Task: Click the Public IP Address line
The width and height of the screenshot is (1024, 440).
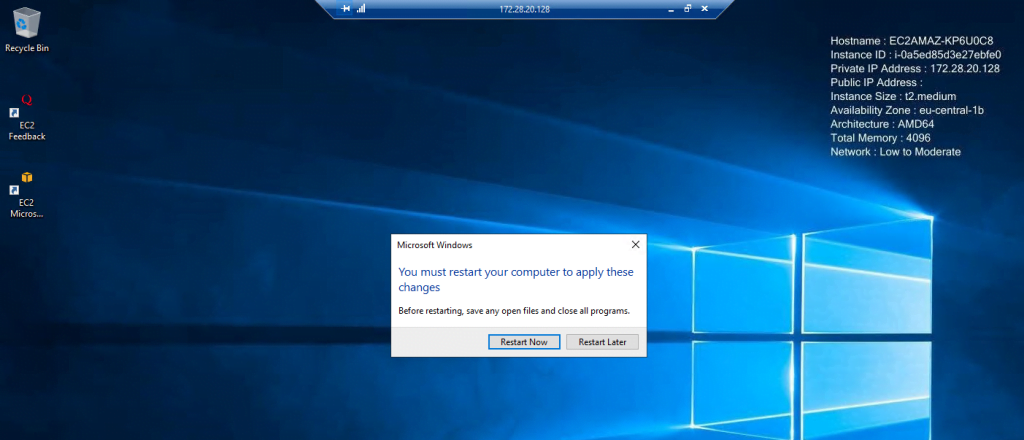Action: pos(876,82)
